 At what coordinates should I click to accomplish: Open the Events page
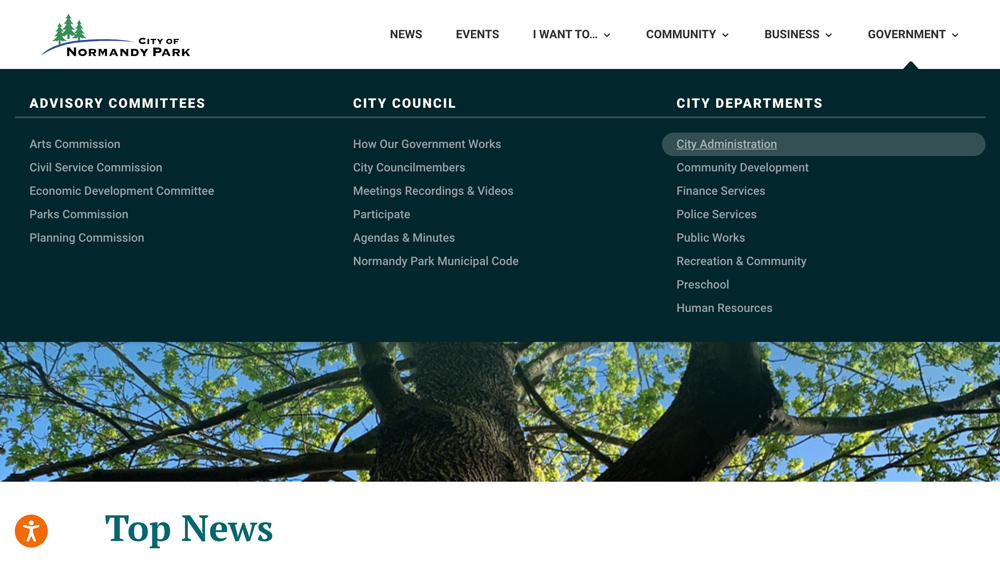click(477, 34)
